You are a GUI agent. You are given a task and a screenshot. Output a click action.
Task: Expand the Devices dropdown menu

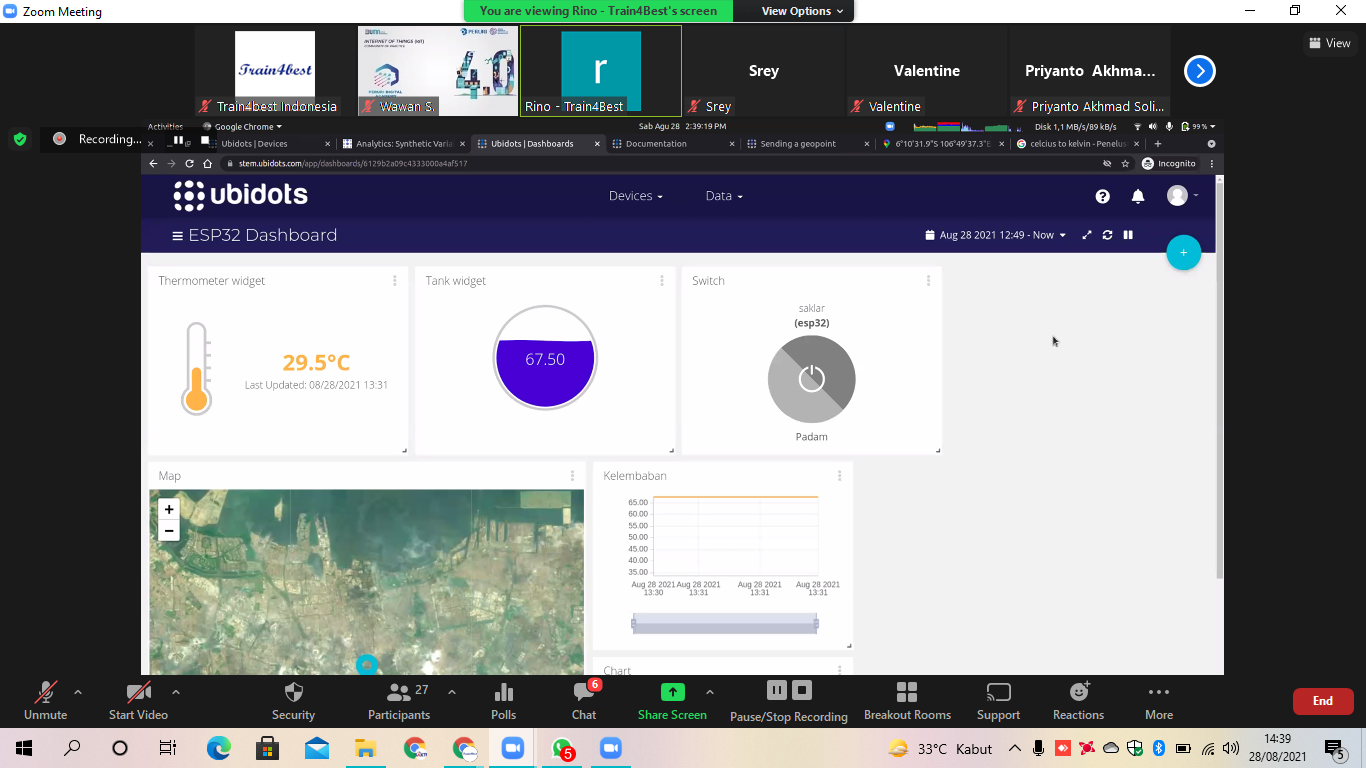pyautogui.click(x=636, y=196)
